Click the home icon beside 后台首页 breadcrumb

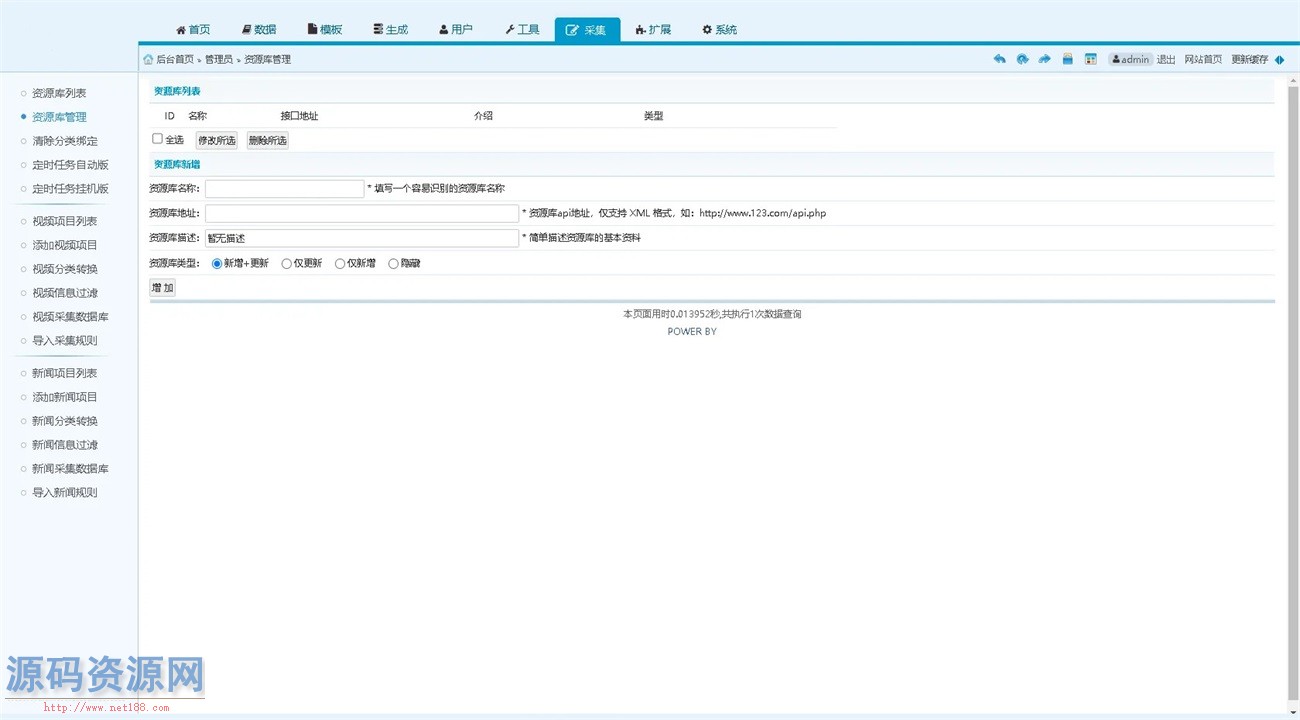pyautogui.click(x=148, y=59)
